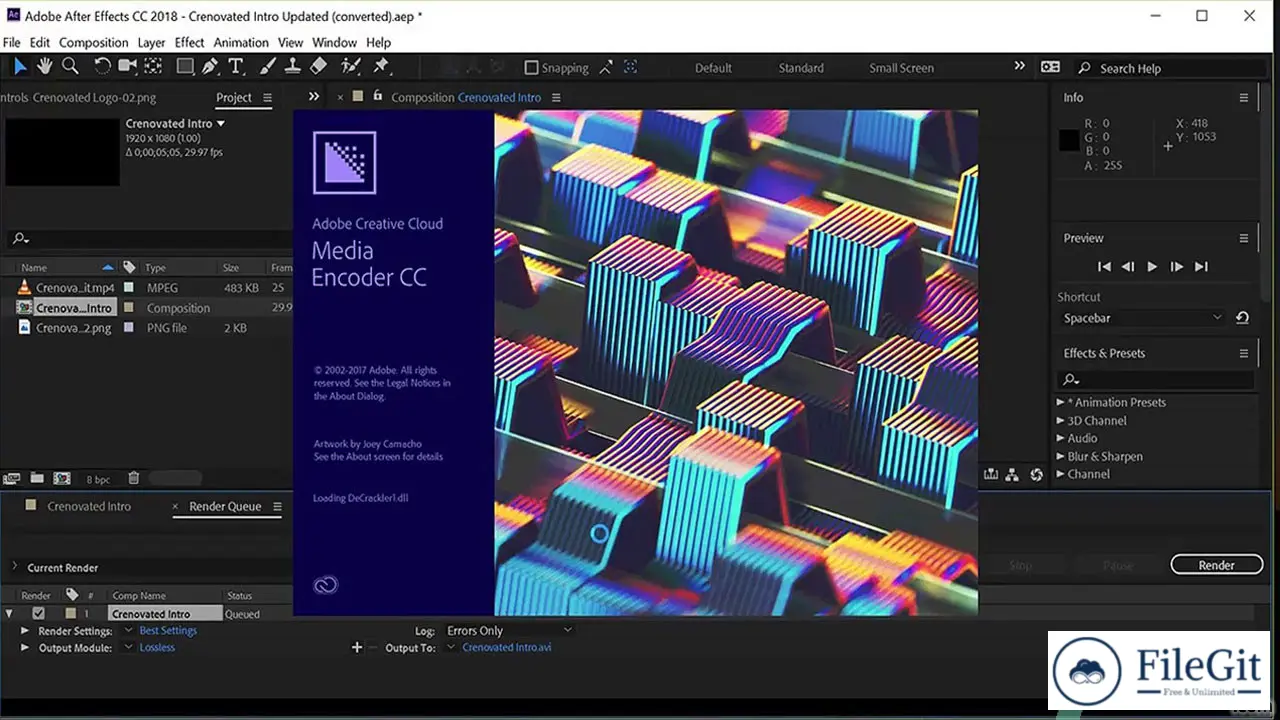1280x720 pixels.
Task: Select the Horizontal Type tool
Action: tap(236, 67)
